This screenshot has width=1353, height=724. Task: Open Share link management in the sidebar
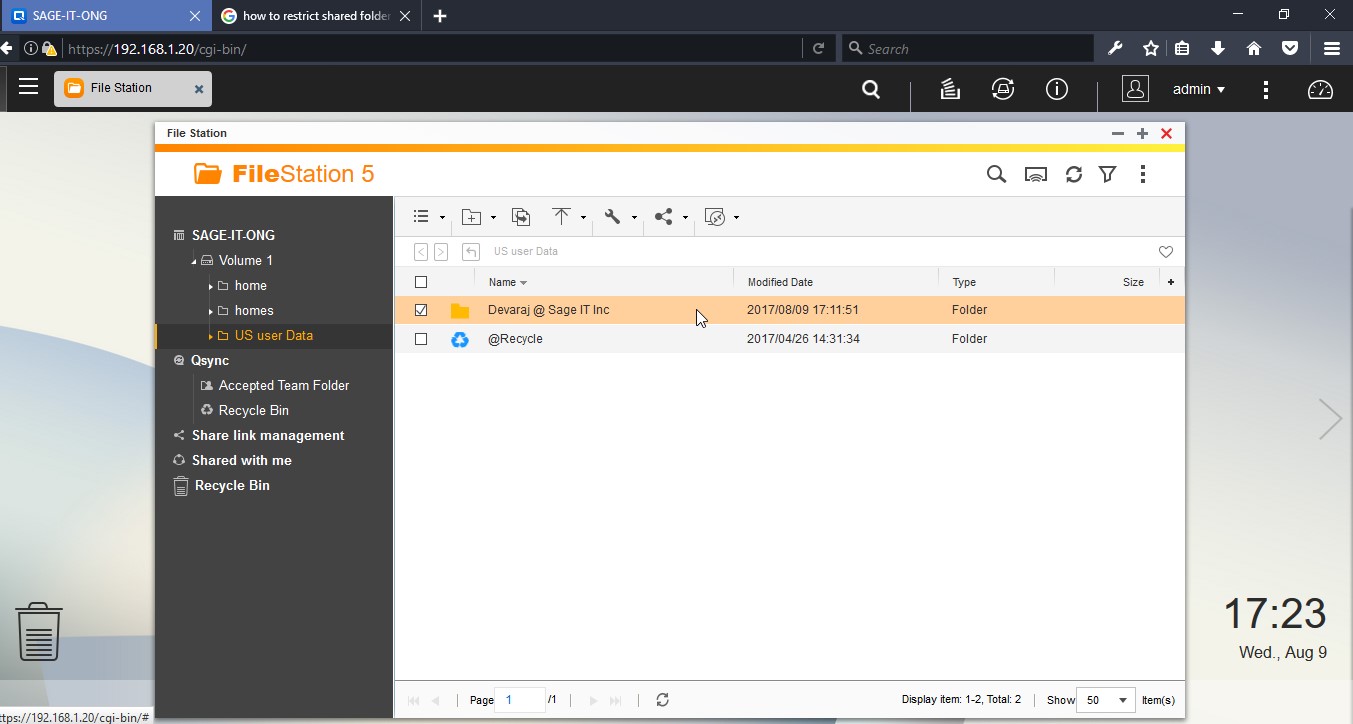tap(267, 435)
